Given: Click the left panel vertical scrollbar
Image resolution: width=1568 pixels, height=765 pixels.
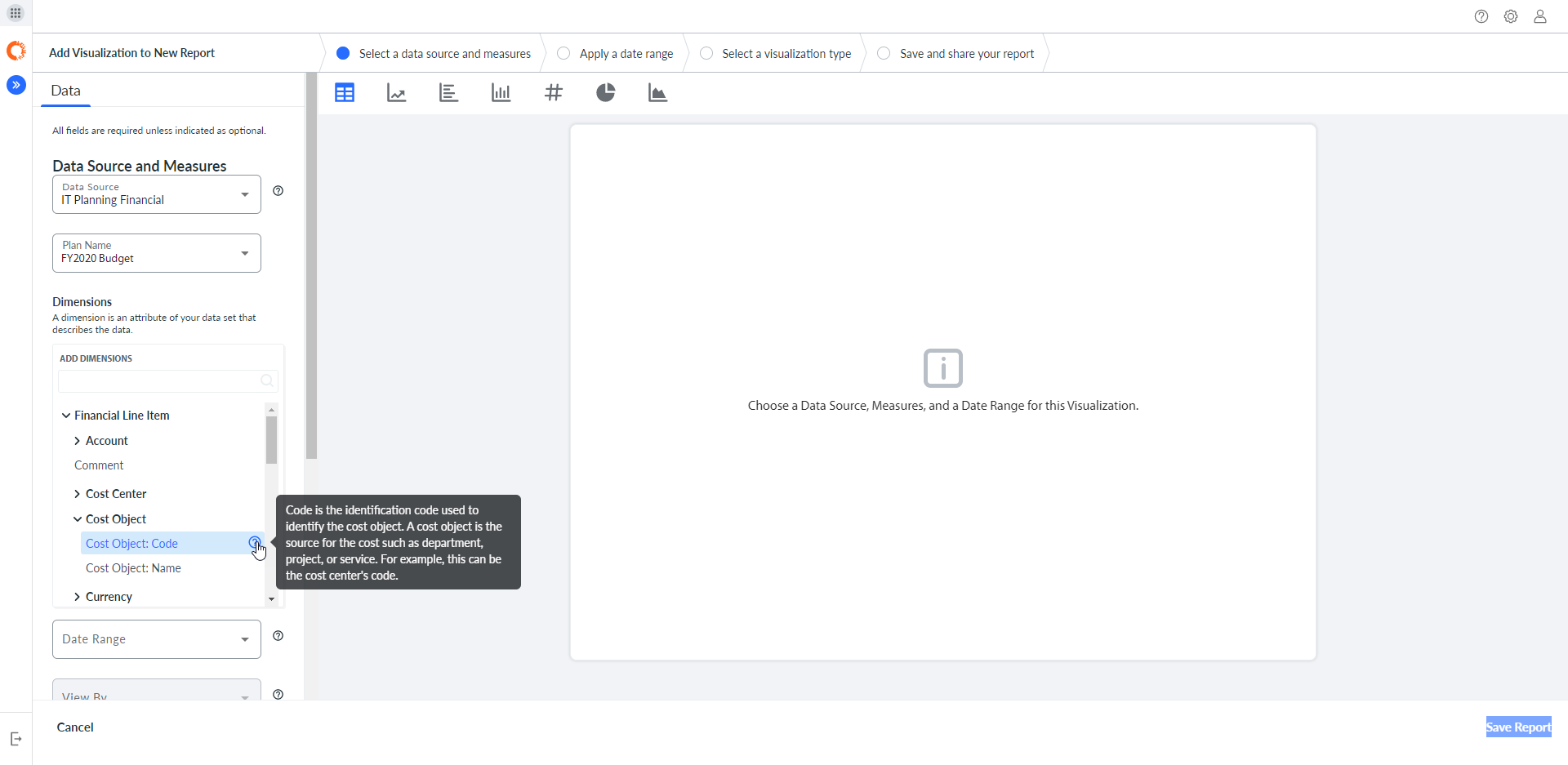Looking at the screenshot, I should 311,265.
